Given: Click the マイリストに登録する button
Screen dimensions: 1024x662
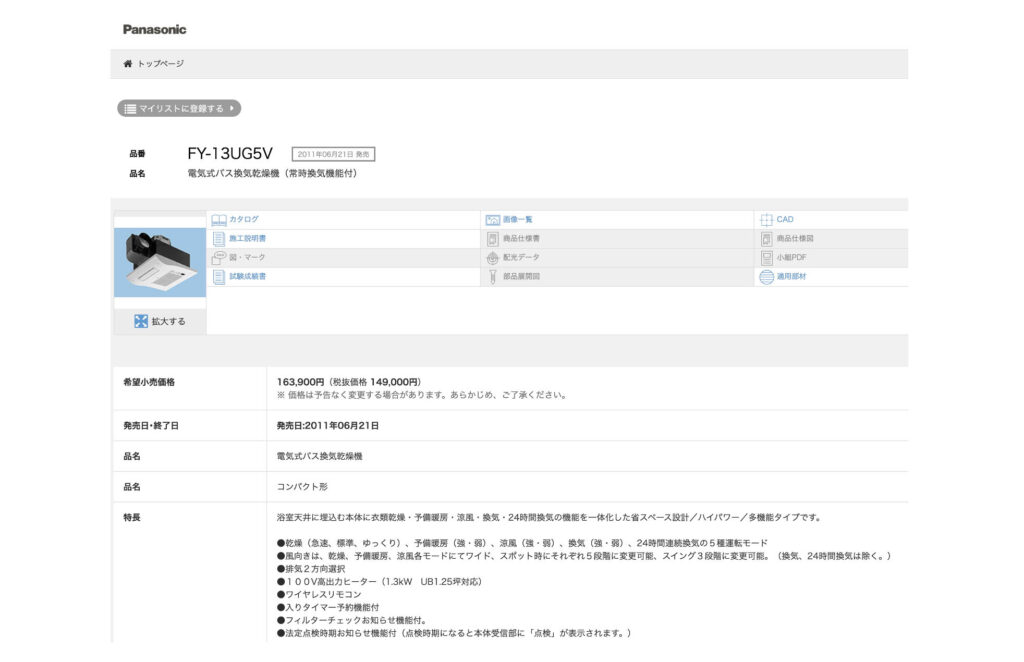Looking at the screenshot, I should click(179, 108).
